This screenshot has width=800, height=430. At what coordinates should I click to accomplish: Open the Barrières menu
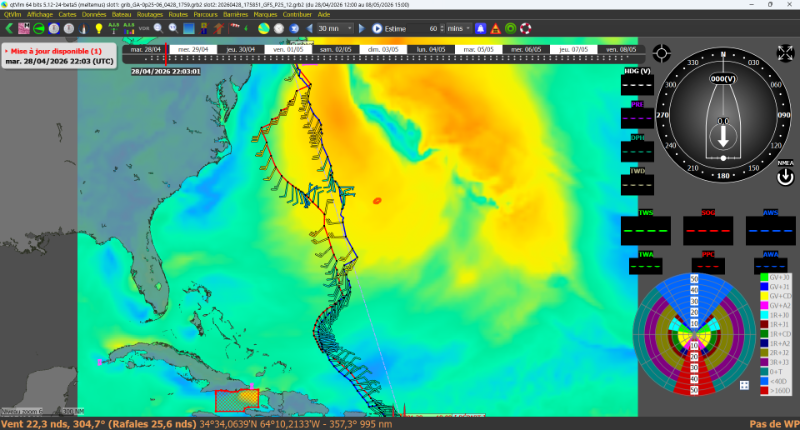(x=237, y=15)
